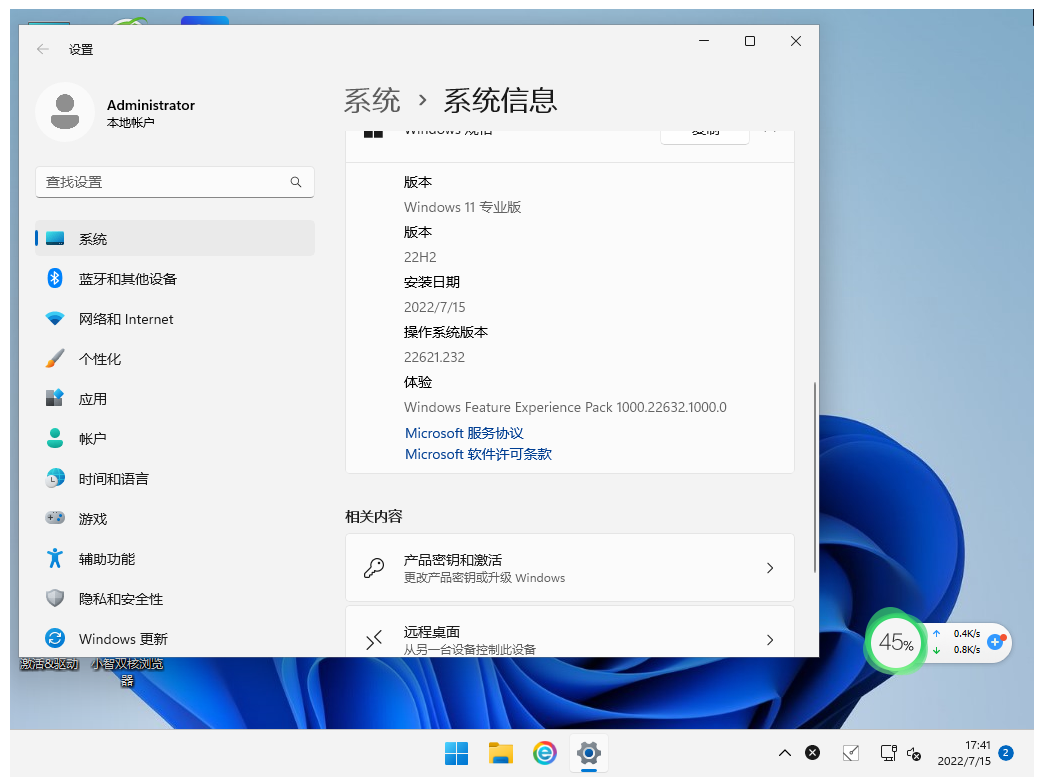Open the Microsoft 软件许可条款 link
Screen dimensions: 1039x784
coord(478,455)
